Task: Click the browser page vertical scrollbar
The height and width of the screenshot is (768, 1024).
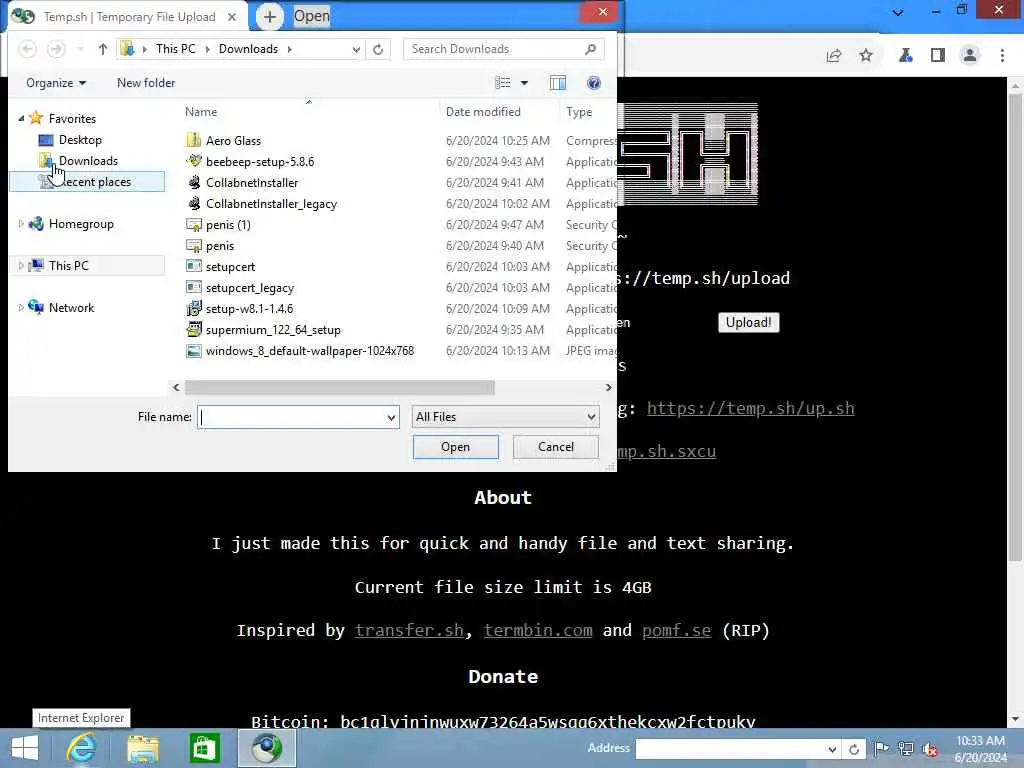Action: click(x=1015, y=327)
